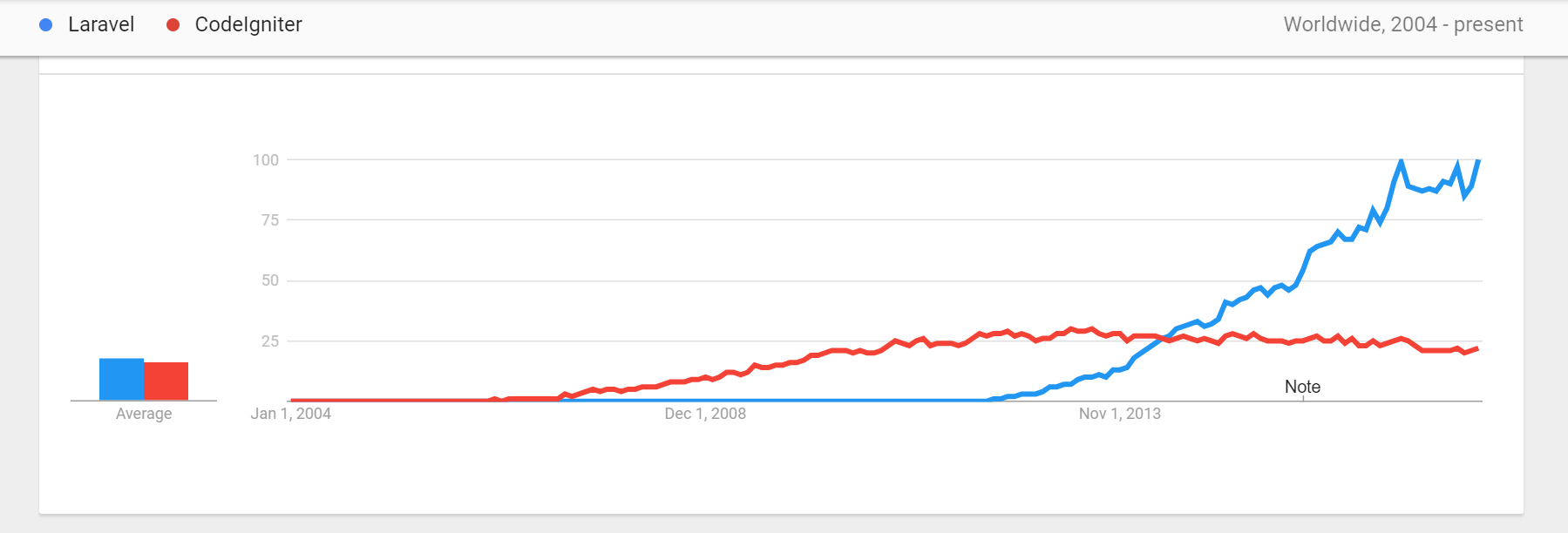Click the Average label under bars

[144, 414]
